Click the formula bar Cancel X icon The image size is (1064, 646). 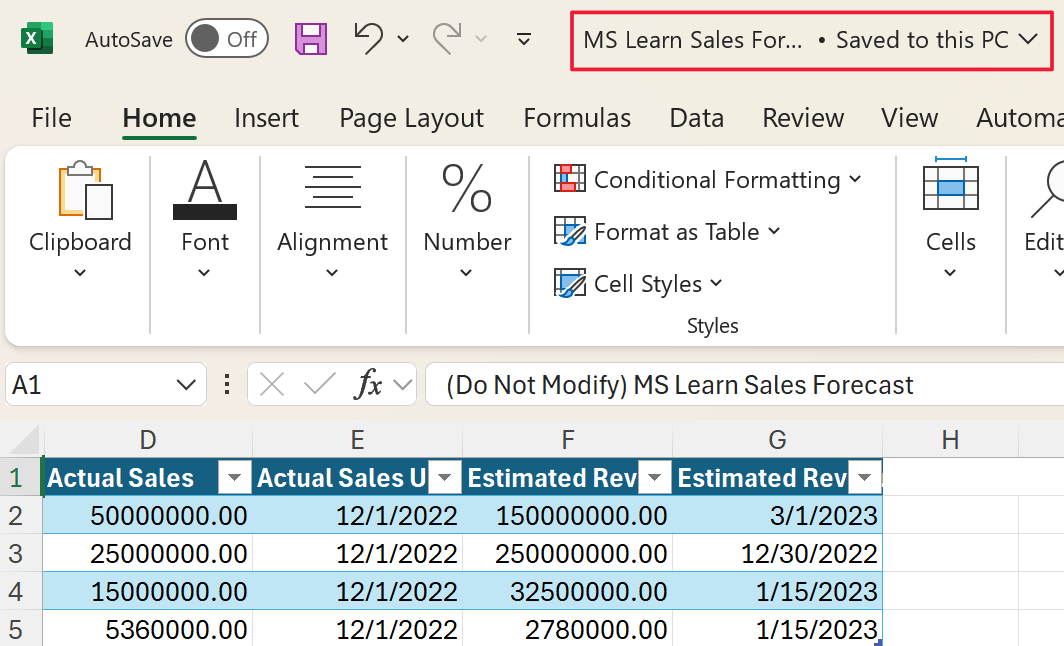pyautogui.click(x=272, y=385)
